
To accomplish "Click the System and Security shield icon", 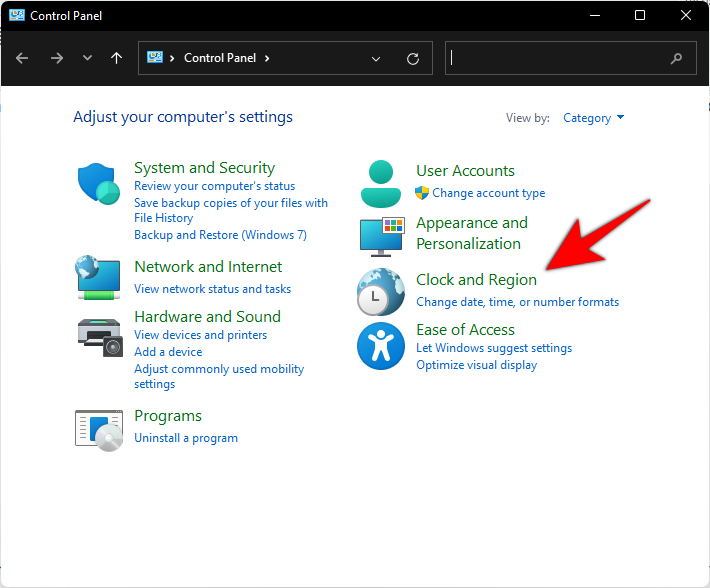I will [98, 183].
